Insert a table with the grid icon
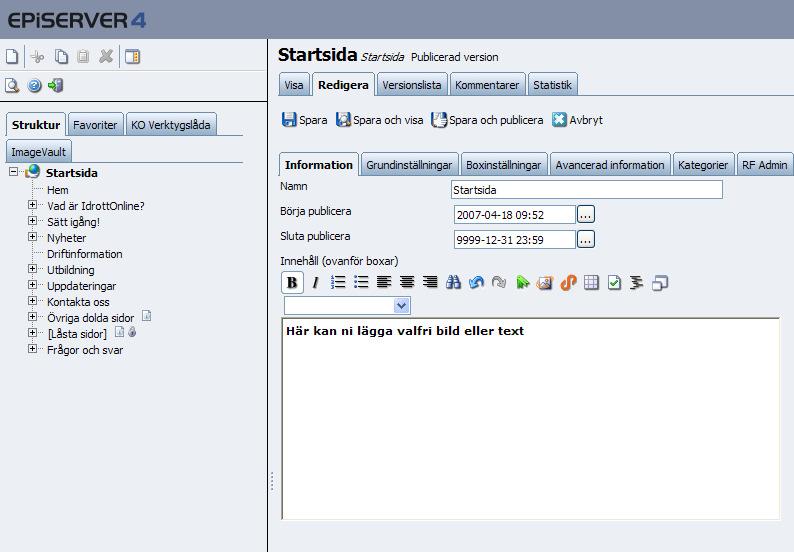 (x=591, y=282)
